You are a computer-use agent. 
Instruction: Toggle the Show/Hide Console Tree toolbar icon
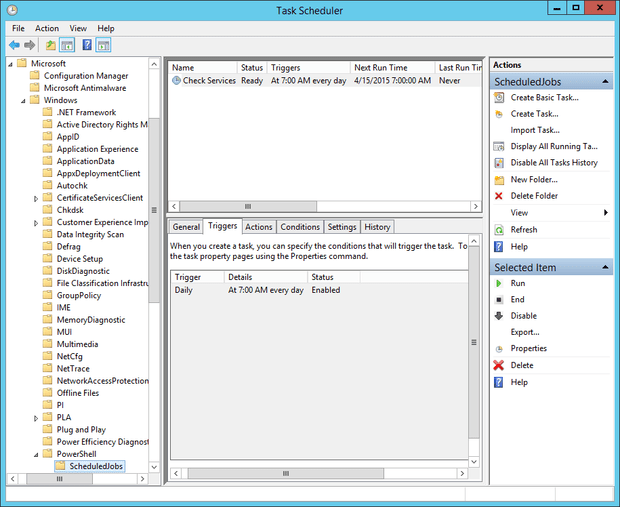coord(67,45)
